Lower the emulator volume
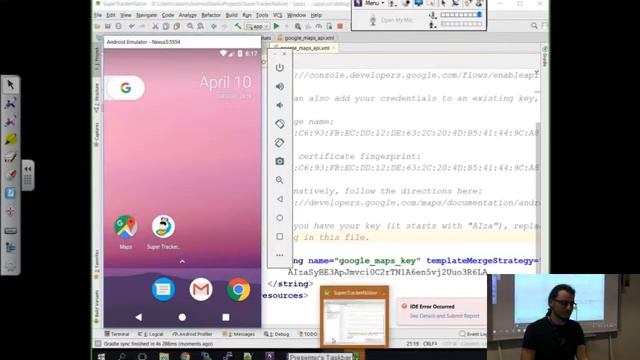This screenshot has height=360, width=640. (x=280, y=105)
